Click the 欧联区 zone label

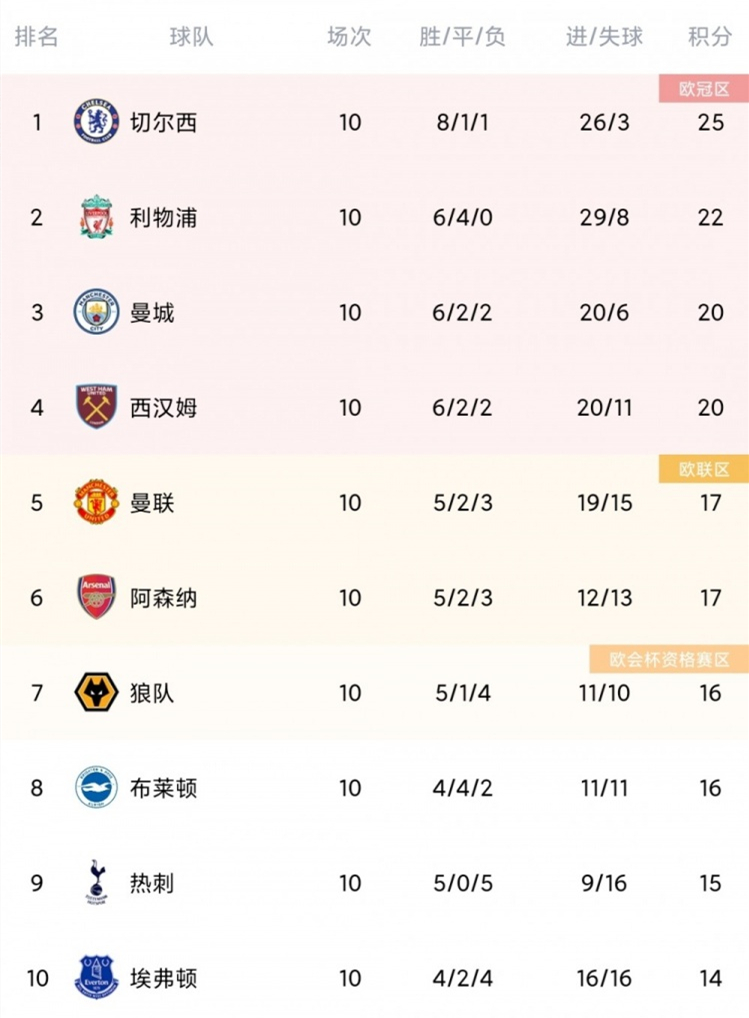(704, 469)
